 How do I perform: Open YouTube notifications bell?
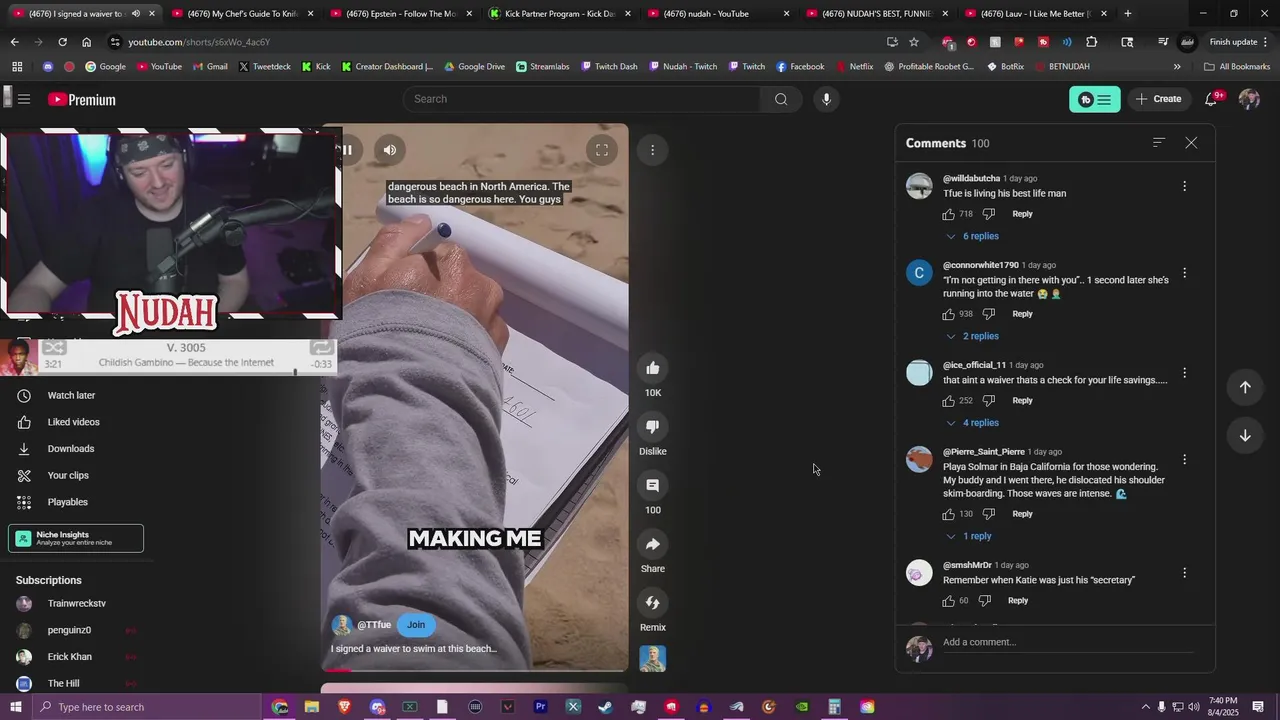point(1211,99)
